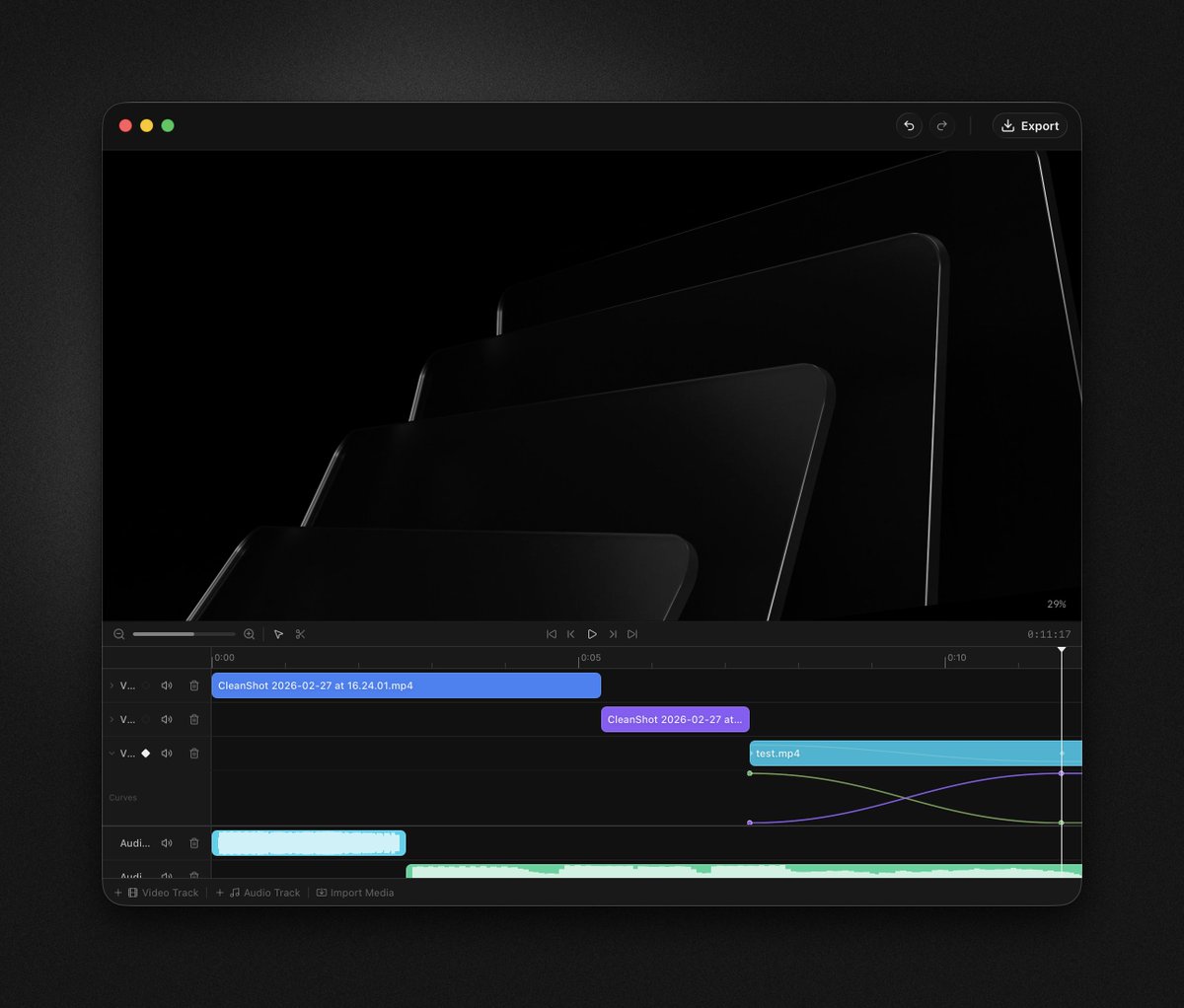
Task: Mute the audio track with the light blue clip
Action: (167, 843)
